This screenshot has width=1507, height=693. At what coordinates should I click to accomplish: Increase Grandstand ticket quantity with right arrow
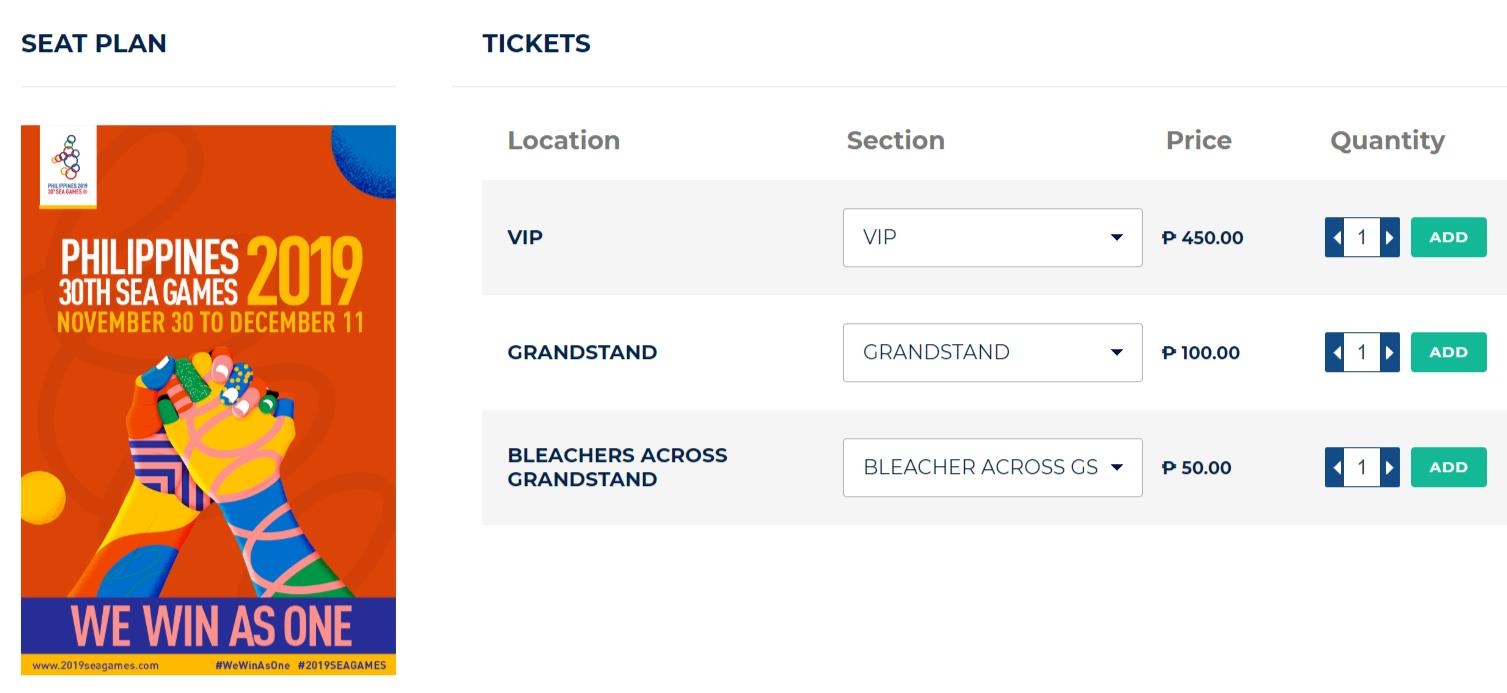point(1389,353)
